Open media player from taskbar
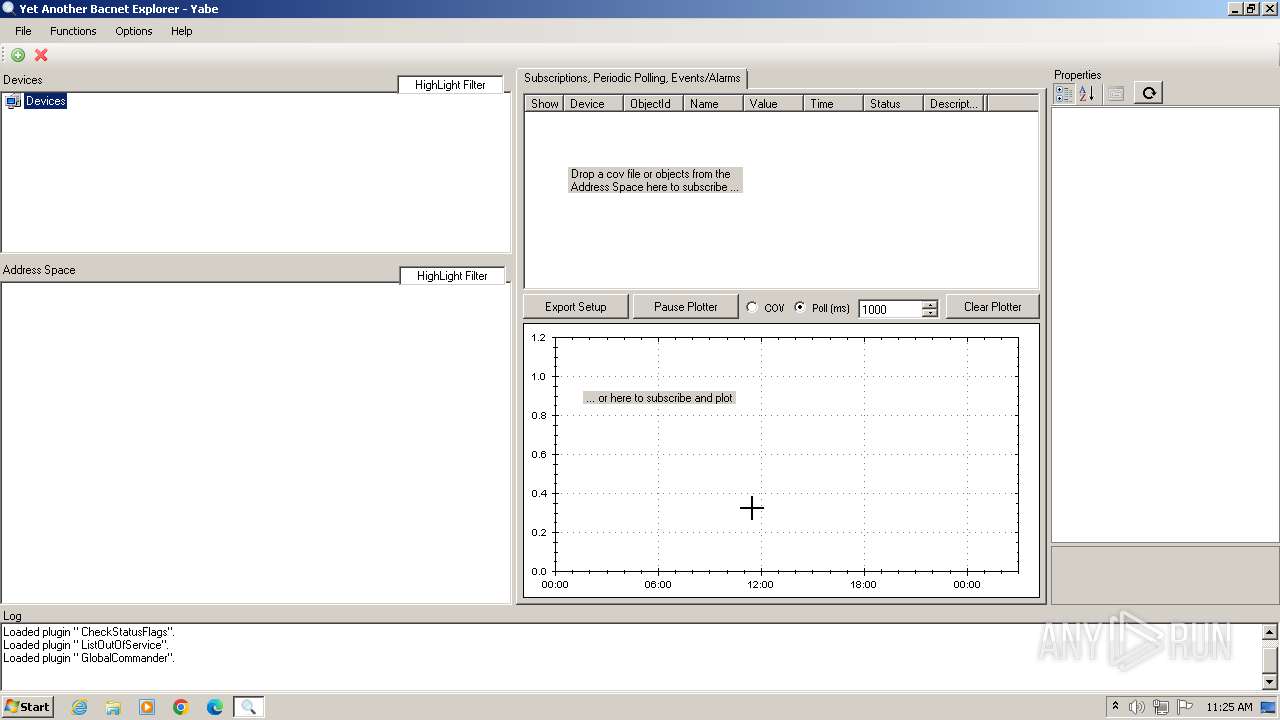Image resolution: width=1280 pixels, height=720 pixels. pyautogui.click(x=147, y=707)
